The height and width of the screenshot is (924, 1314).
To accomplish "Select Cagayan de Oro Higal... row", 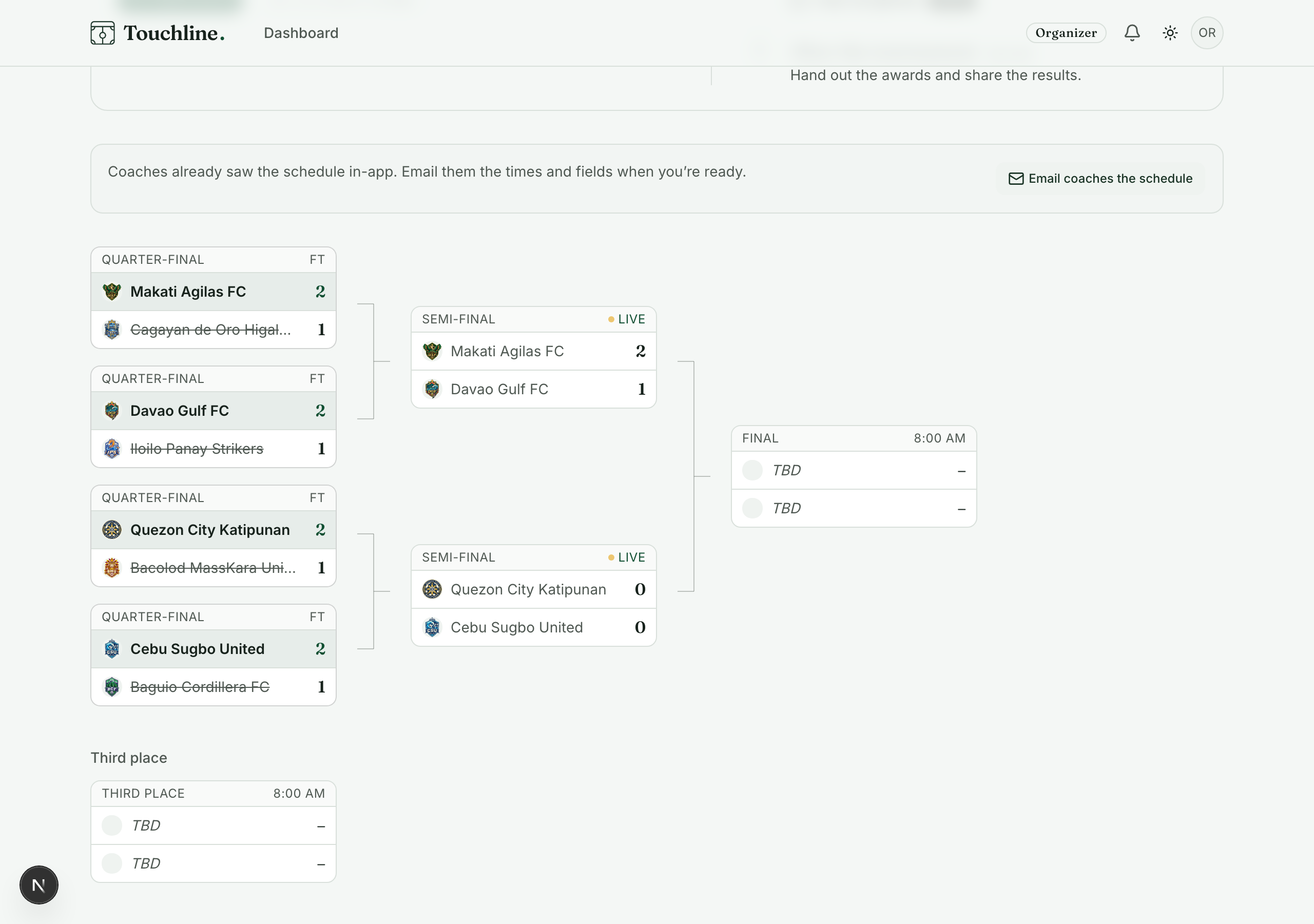I will tap(214, 330).
